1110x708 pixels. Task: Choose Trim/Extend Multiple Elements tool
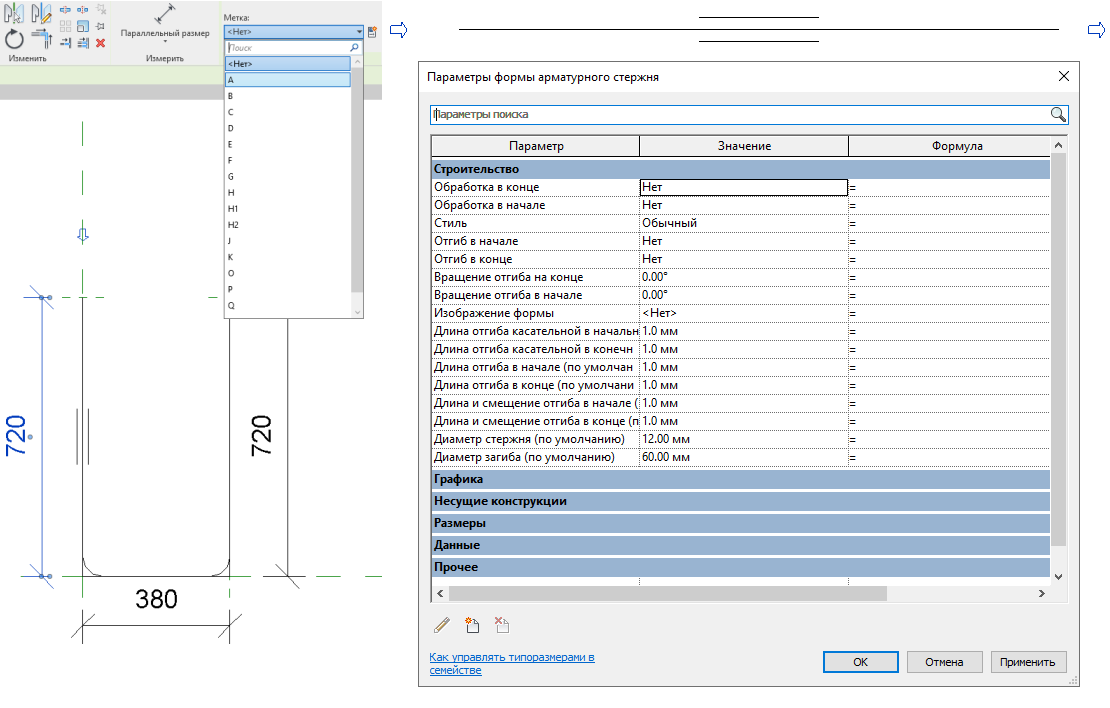[83, 42]
